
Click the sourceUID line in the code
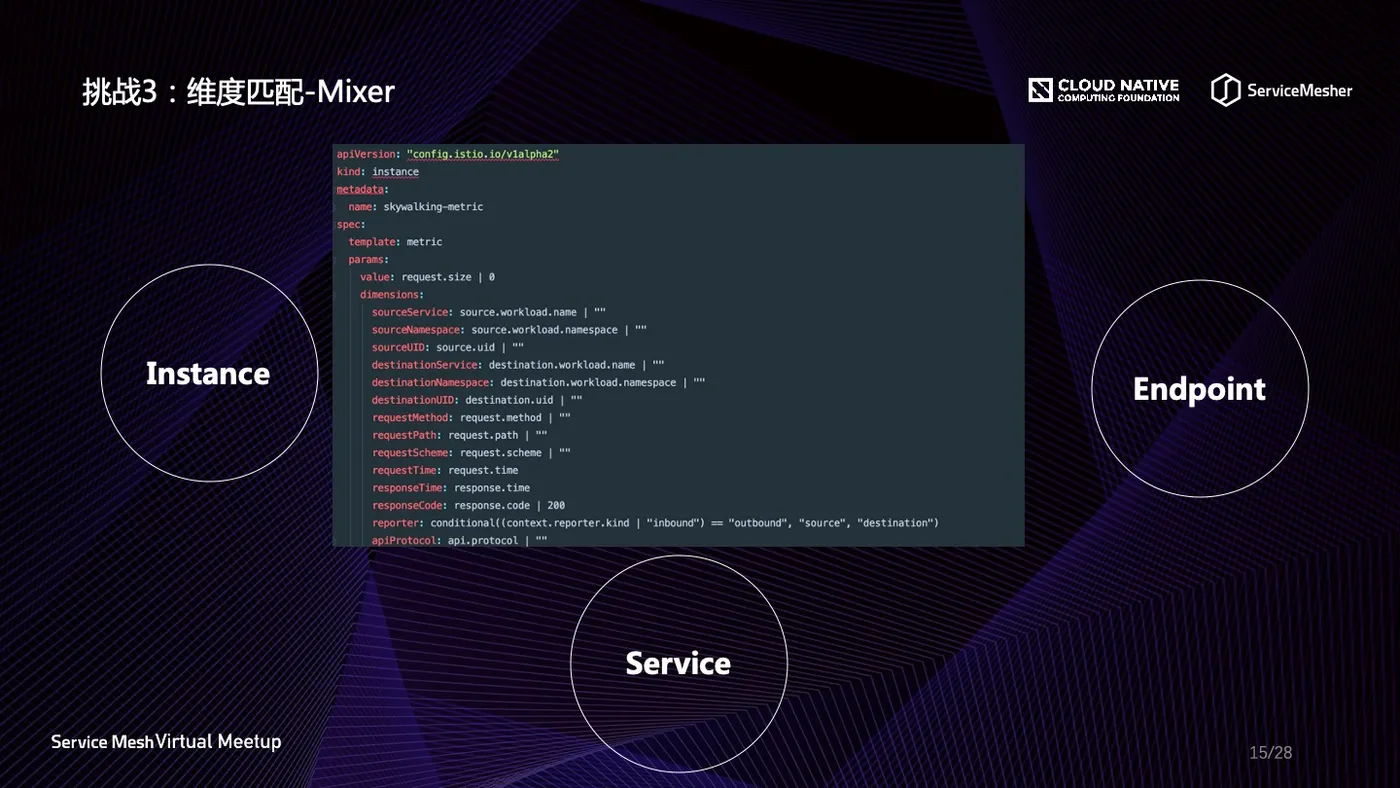[448, 347]
